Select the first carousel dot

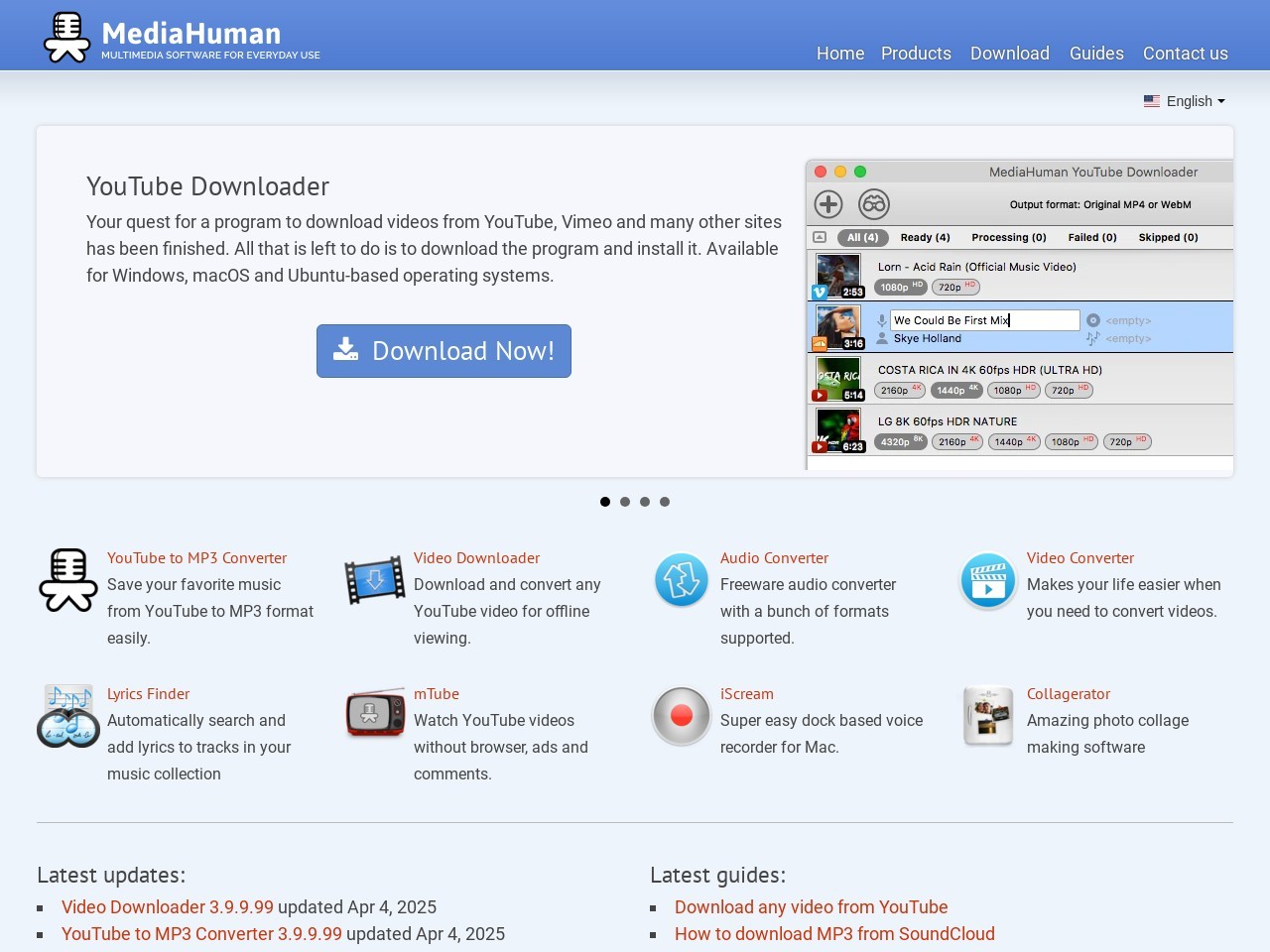pyautogui.click(x=605, y=502)
